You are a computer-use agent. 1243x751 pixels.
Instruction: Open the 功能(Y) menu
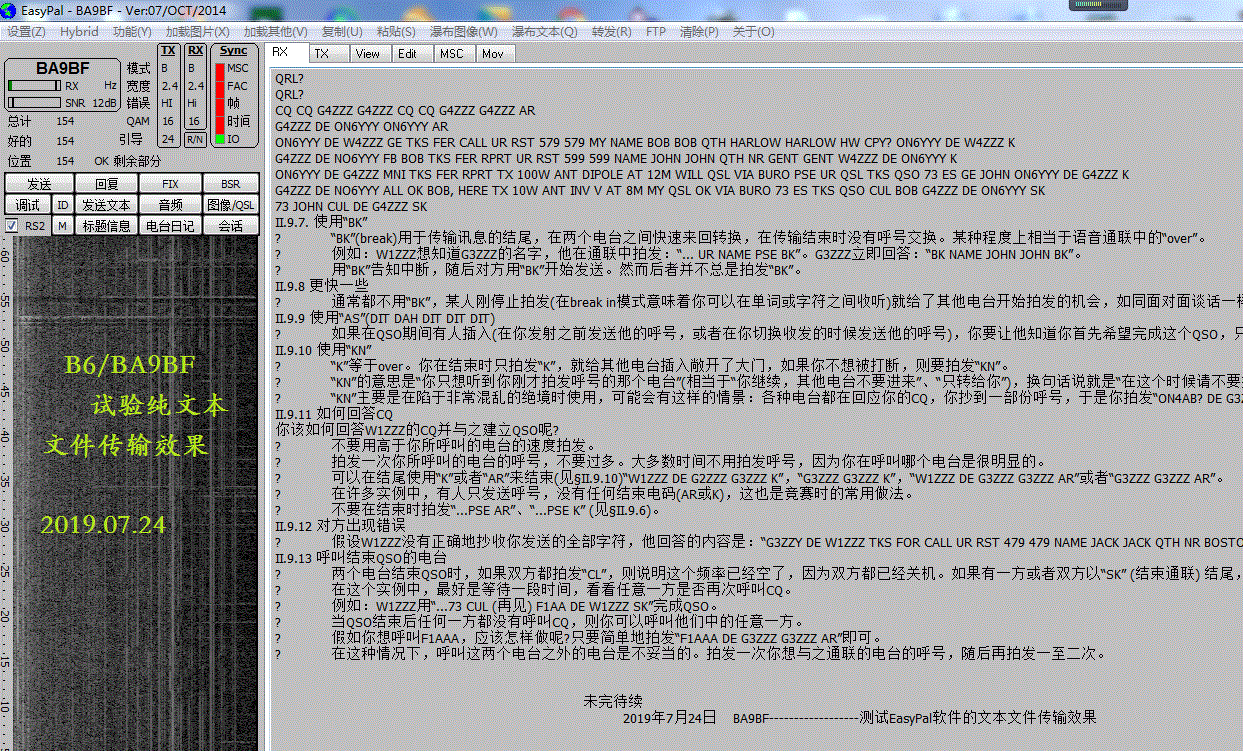pyautogui.click(x=133, y=32)
